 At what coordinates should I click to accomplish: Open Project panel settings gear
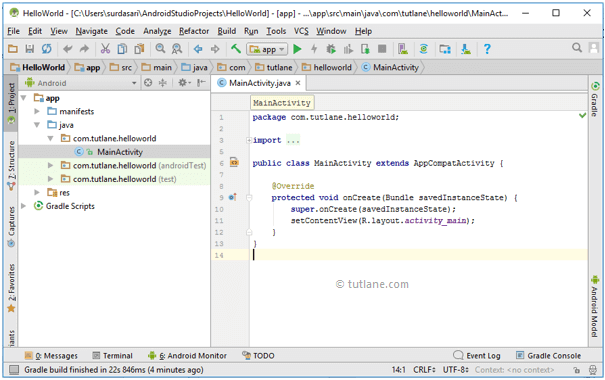pyautogui.click(x=183, y=83)
